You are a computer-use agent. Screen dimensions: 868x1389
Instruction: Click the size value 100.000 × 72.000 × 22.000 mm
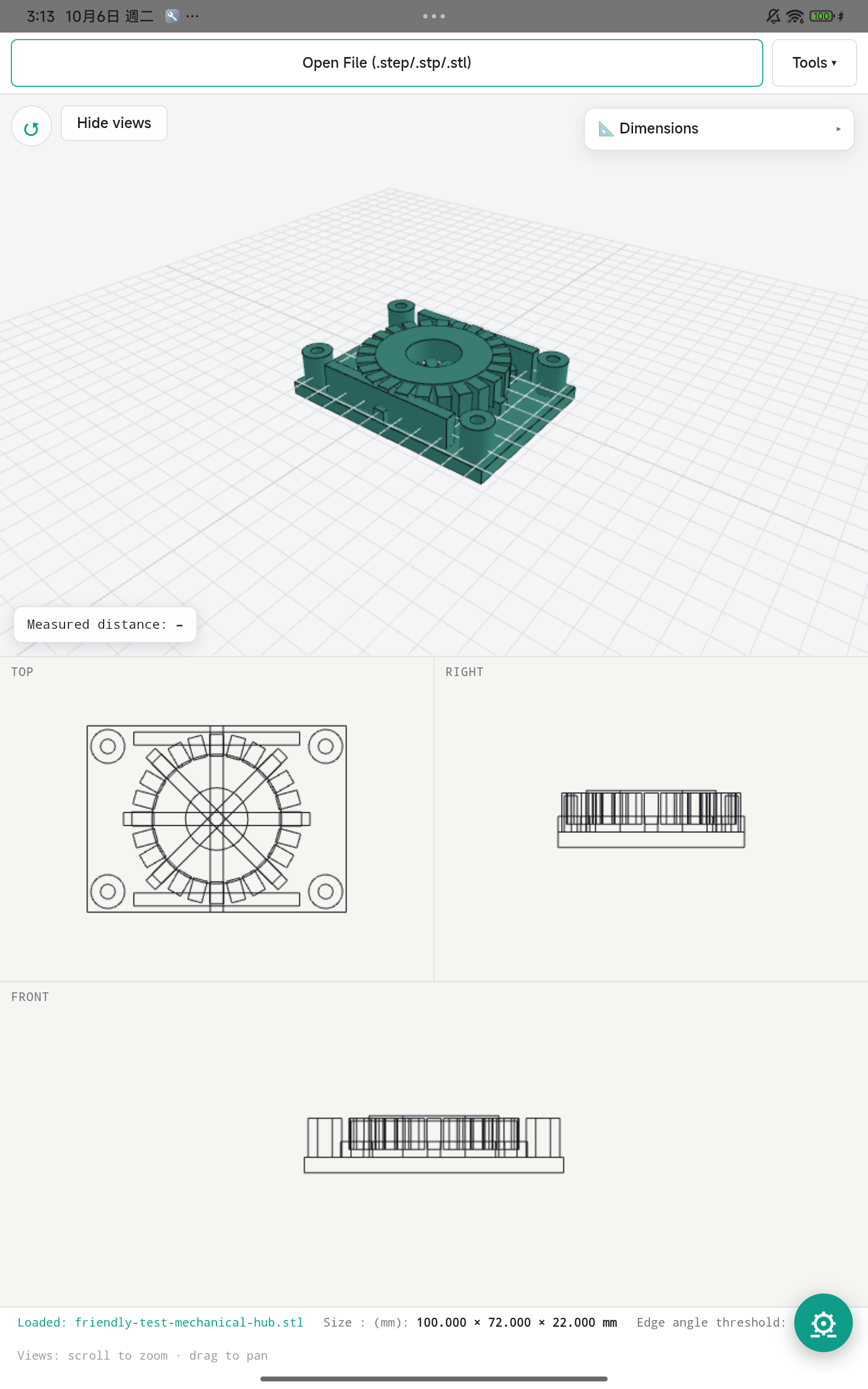tap(516, 1322)
